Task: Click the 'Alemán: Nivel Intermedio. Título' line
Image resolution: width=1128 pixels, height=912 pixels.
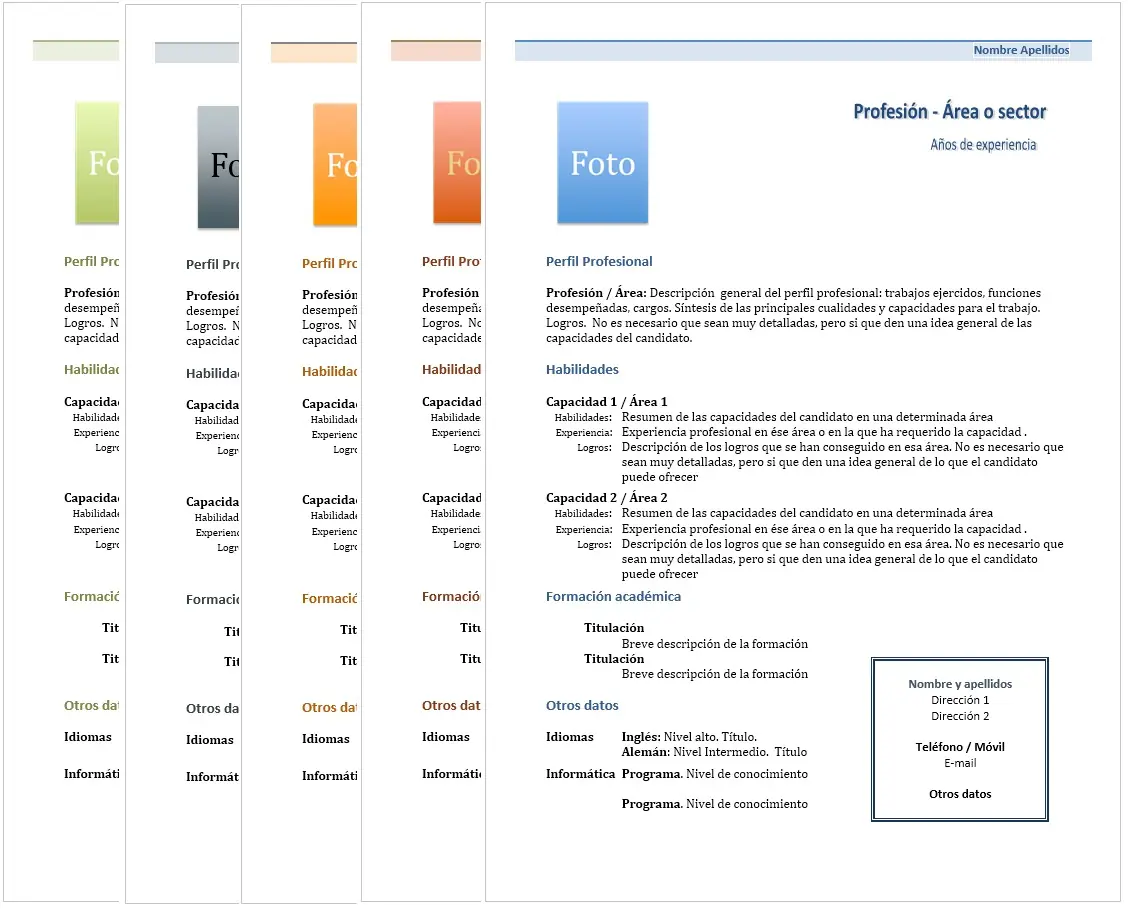Action: pos(714,752)
